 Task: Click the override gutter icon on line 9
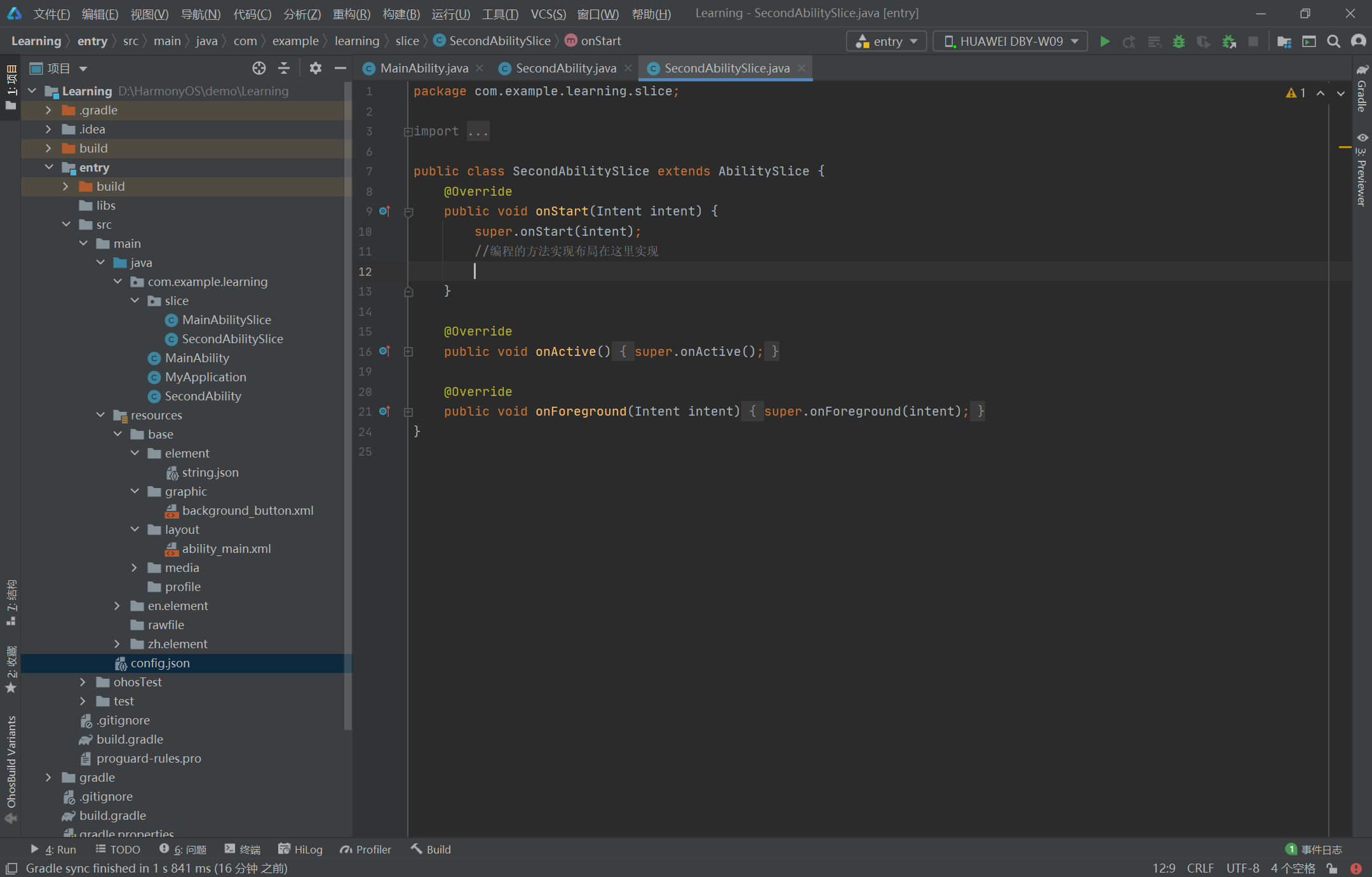[x=384, y=211]
